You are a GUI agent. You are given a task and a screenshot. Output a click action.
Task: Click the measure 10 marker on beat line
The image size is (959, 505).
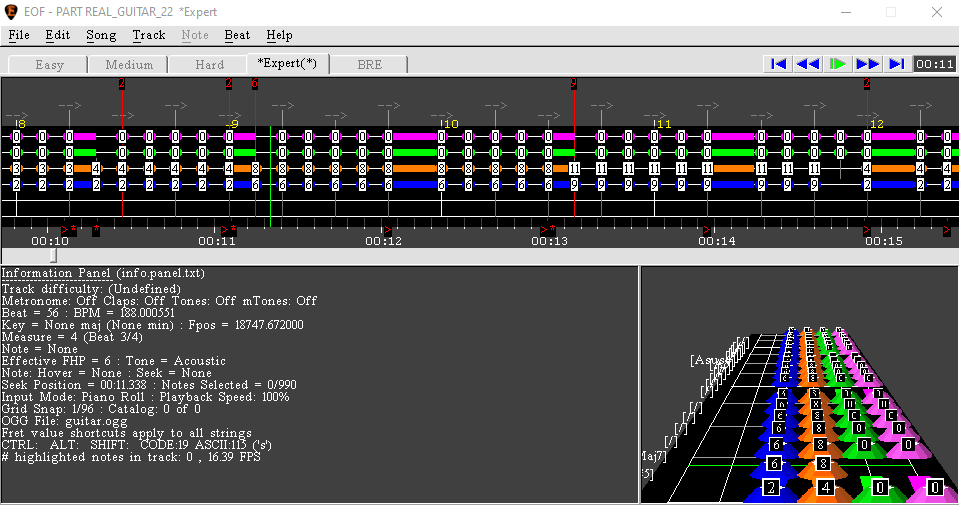(x=450, y=124)
